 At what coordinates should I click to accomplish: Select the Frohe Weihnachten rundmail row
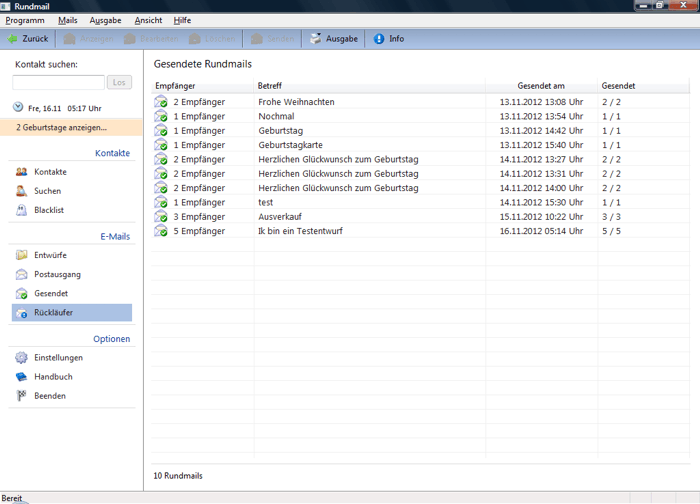421,102
